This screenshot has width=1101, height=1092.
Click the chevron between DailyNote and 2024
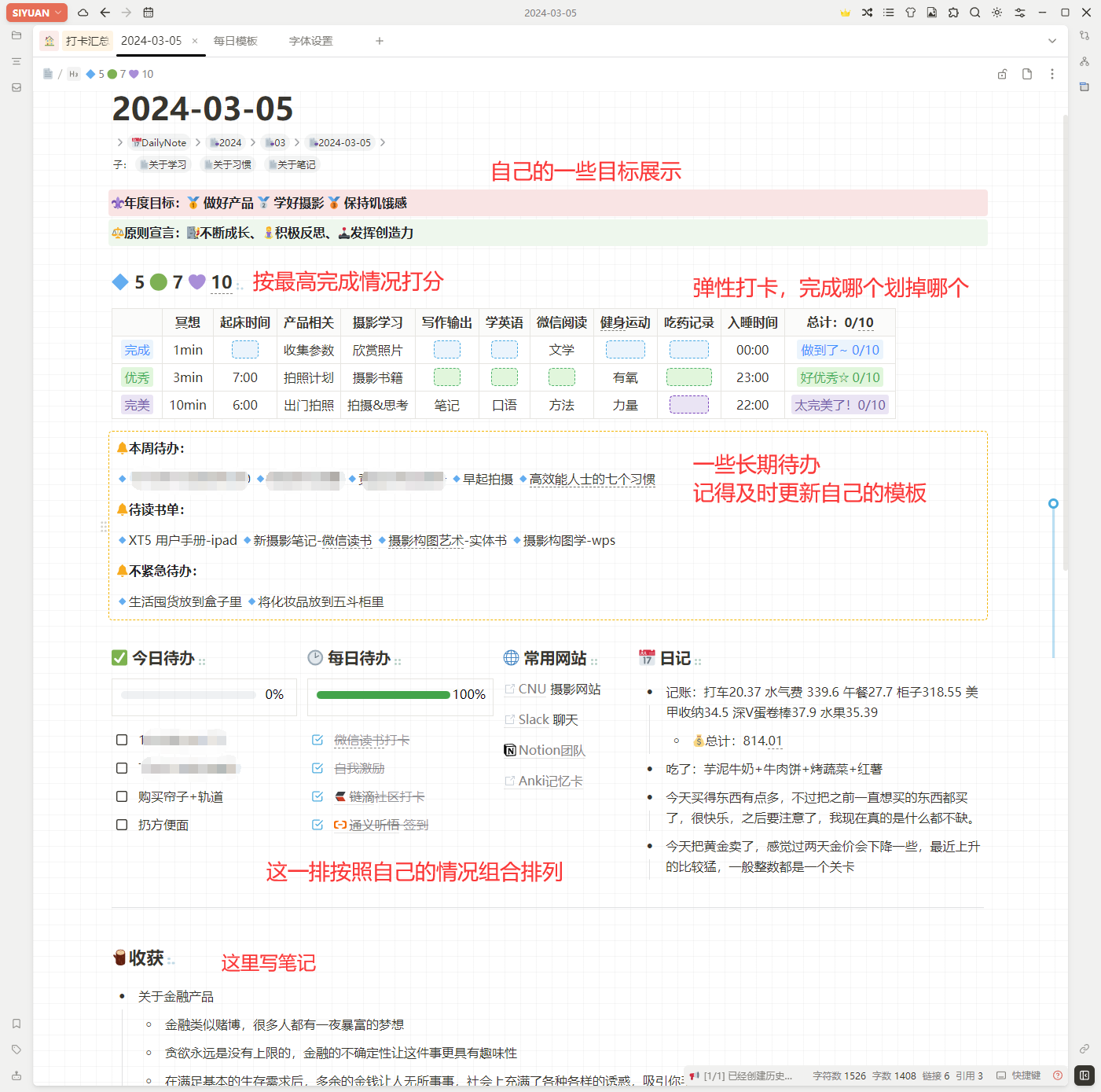pos(198,142)
